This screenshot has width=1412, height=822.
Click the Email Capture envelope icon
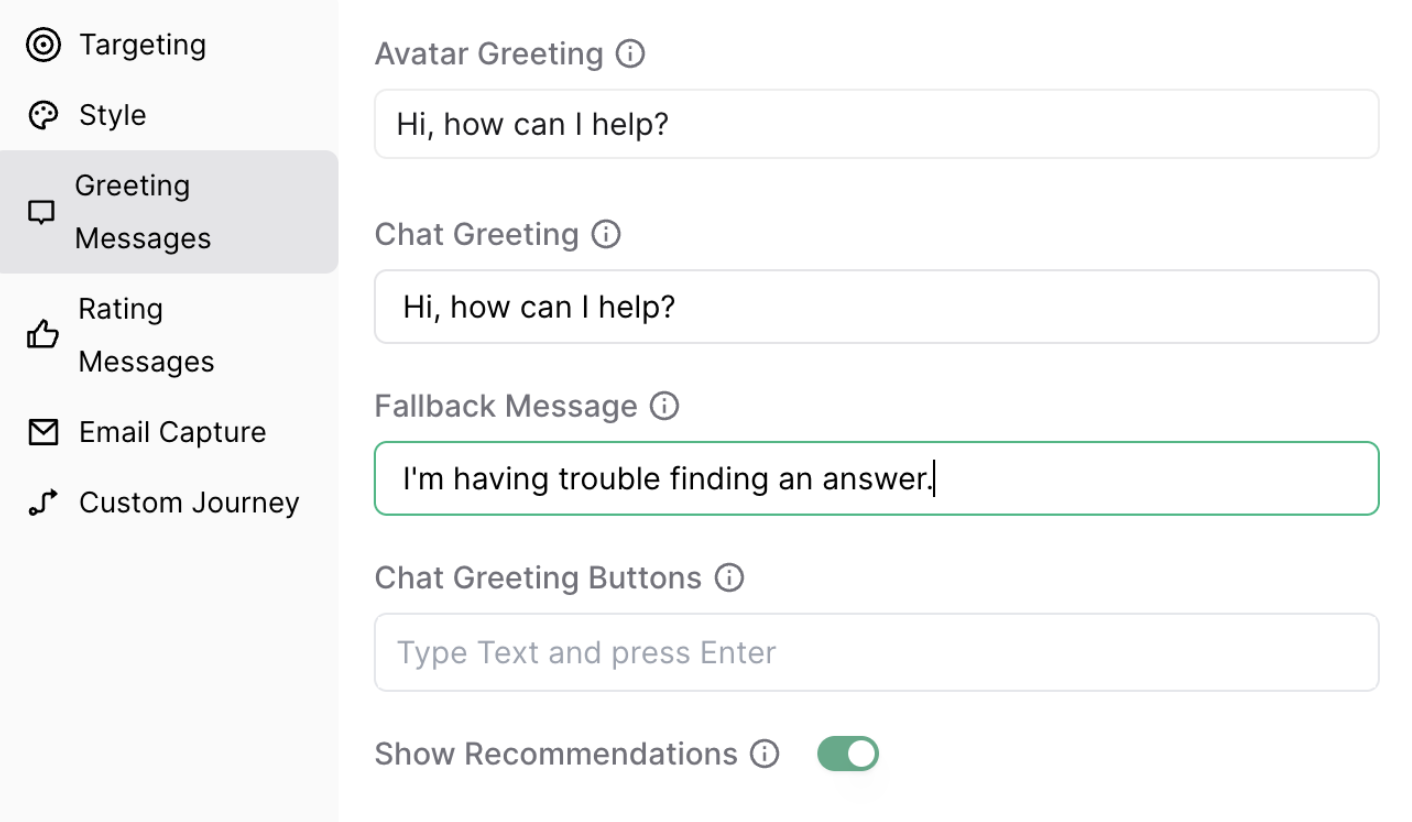pyautogui.click(x=43, y=432)
